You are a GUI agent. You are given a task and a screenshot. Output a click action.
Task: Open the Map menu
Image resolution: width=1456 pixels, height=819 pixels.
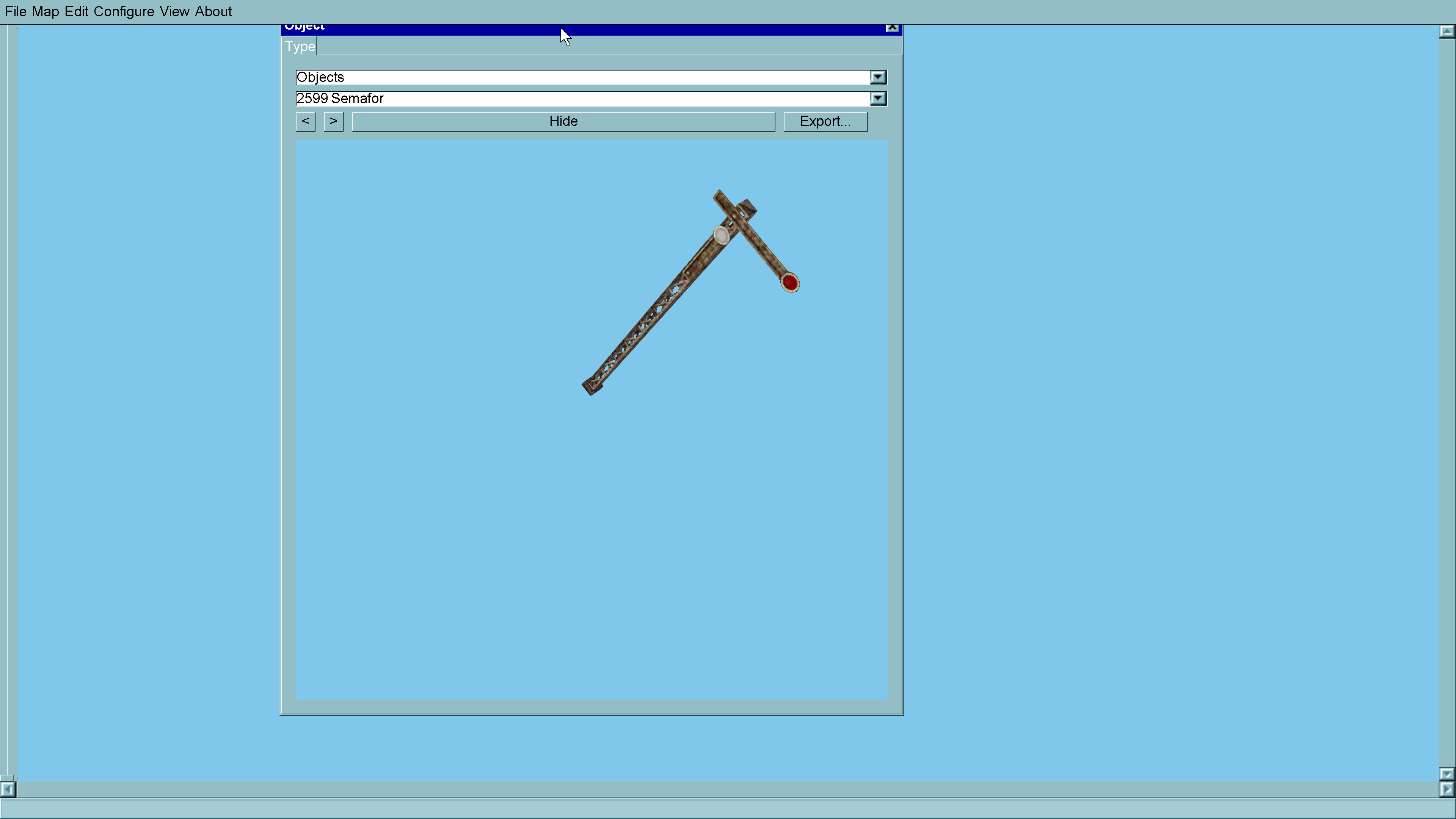tap(45, 11)
